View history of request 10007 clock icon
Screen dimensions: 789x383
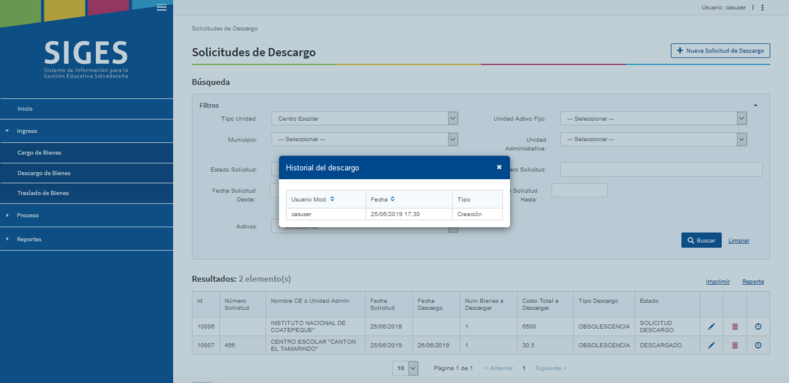coord(758,345)
